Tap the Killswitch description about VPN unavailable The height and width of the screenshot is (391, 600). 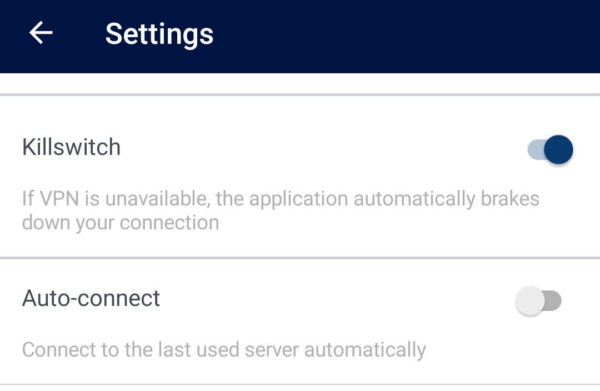coord(280,210)
